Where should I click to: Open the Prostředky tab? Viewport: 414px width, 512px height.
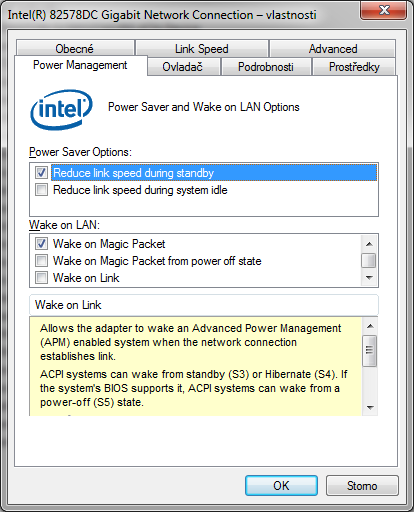pyautogui.click(x=354, y=67)
